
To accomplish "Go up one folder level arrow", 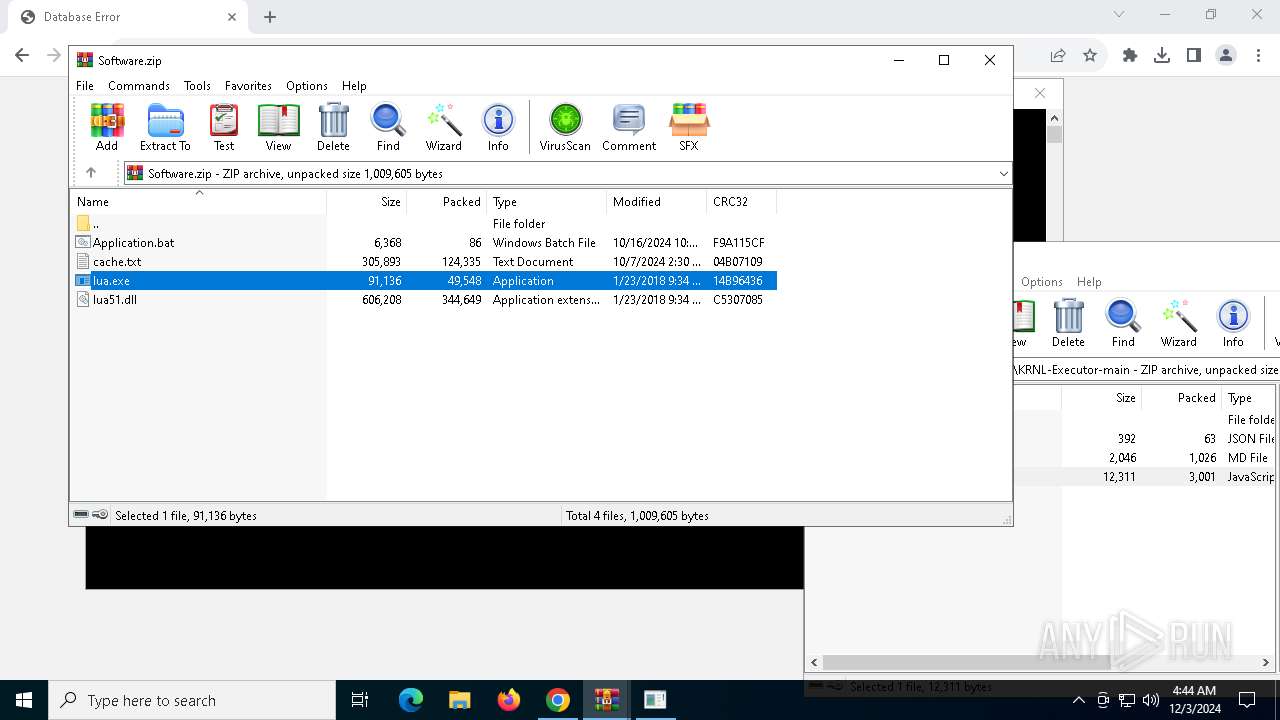I will point(91,173).
